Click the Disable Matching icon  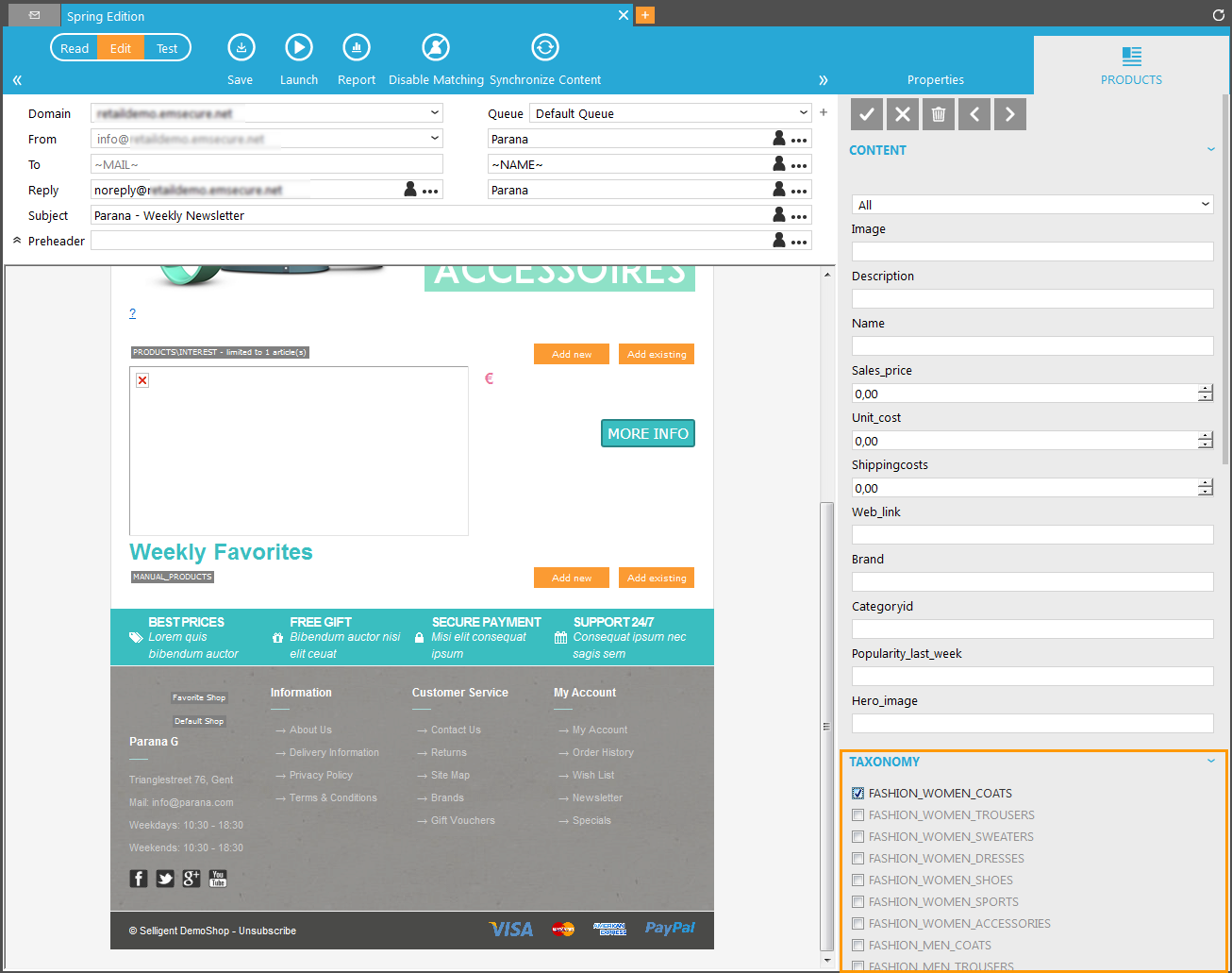pyautogui.click(x=436, y=48)
